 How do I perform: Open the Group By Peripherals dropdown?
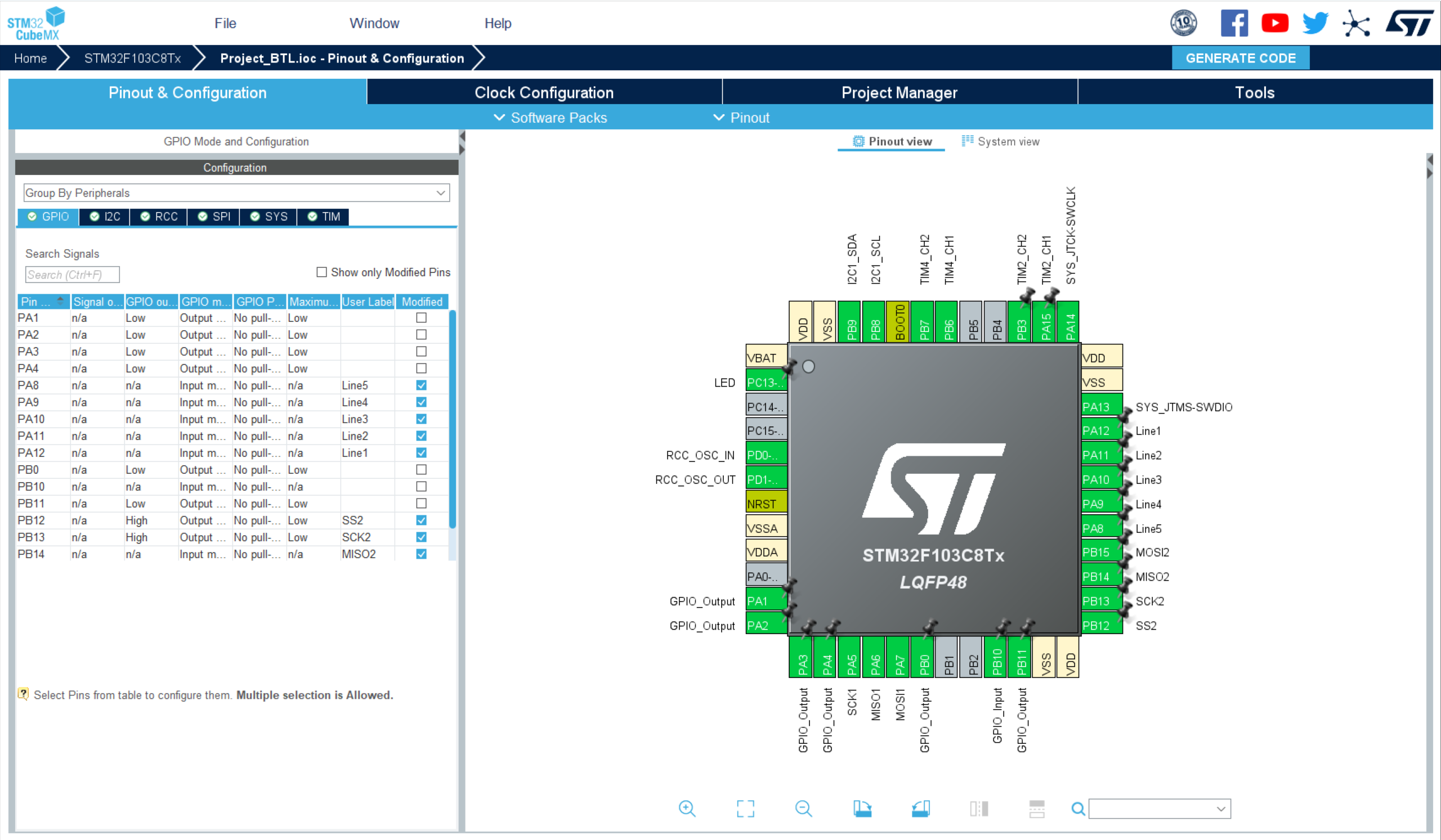click(440, 192)
